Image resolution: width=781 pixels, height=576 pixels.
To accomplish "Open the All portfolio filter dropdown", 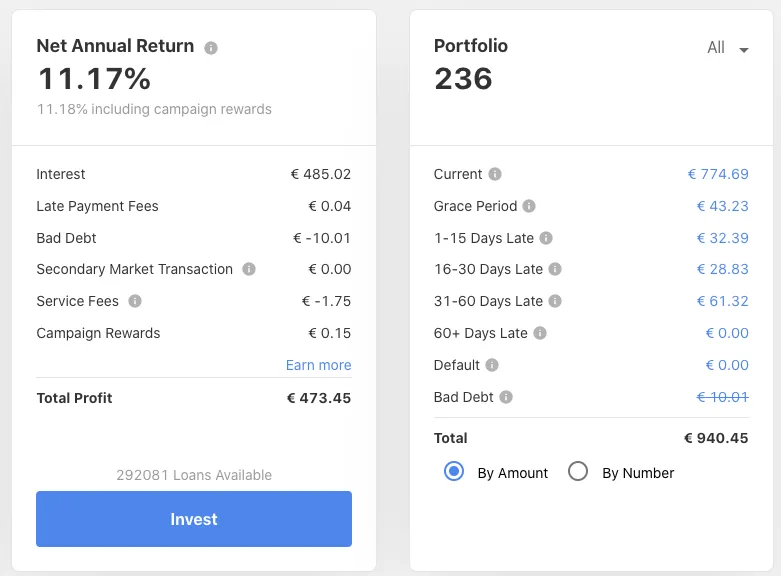I will 728,48.
